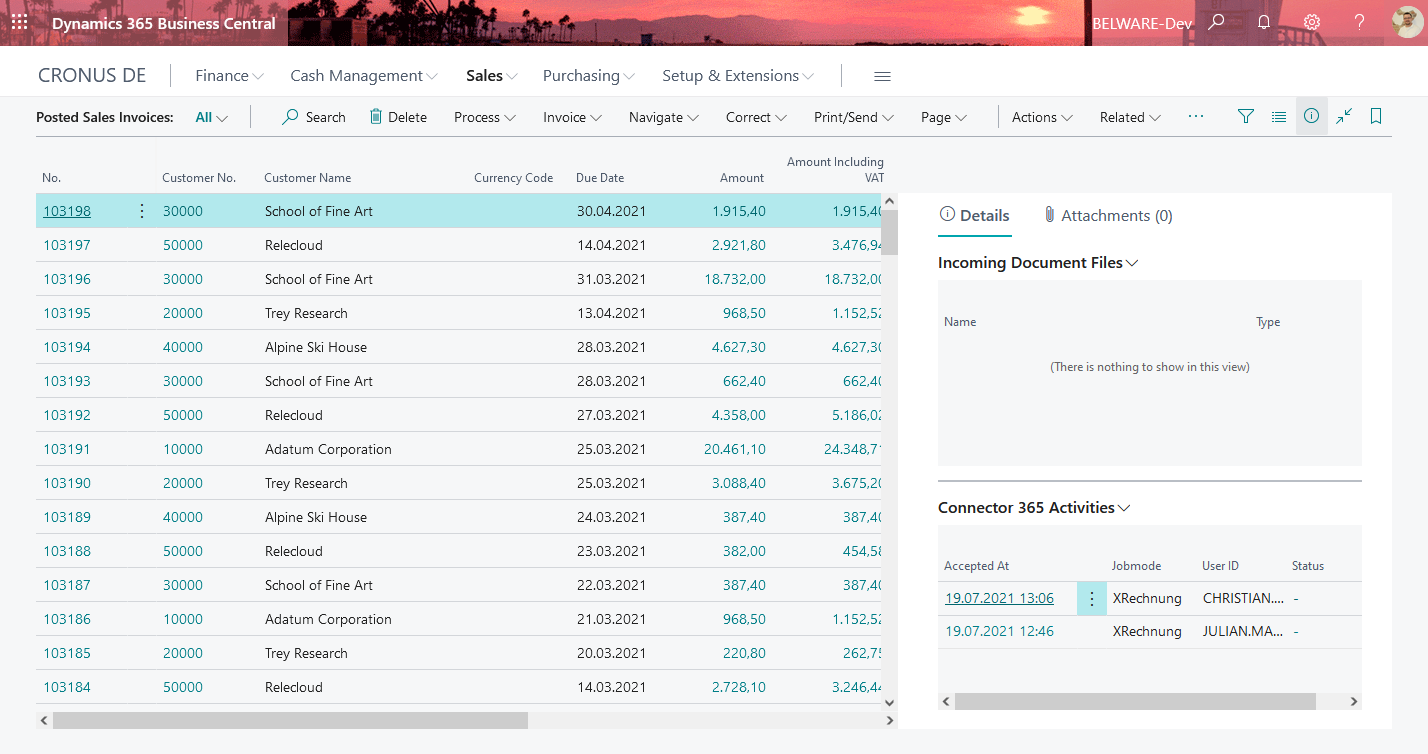Toggle the FactBox information pane icon

coord(1311,117)
